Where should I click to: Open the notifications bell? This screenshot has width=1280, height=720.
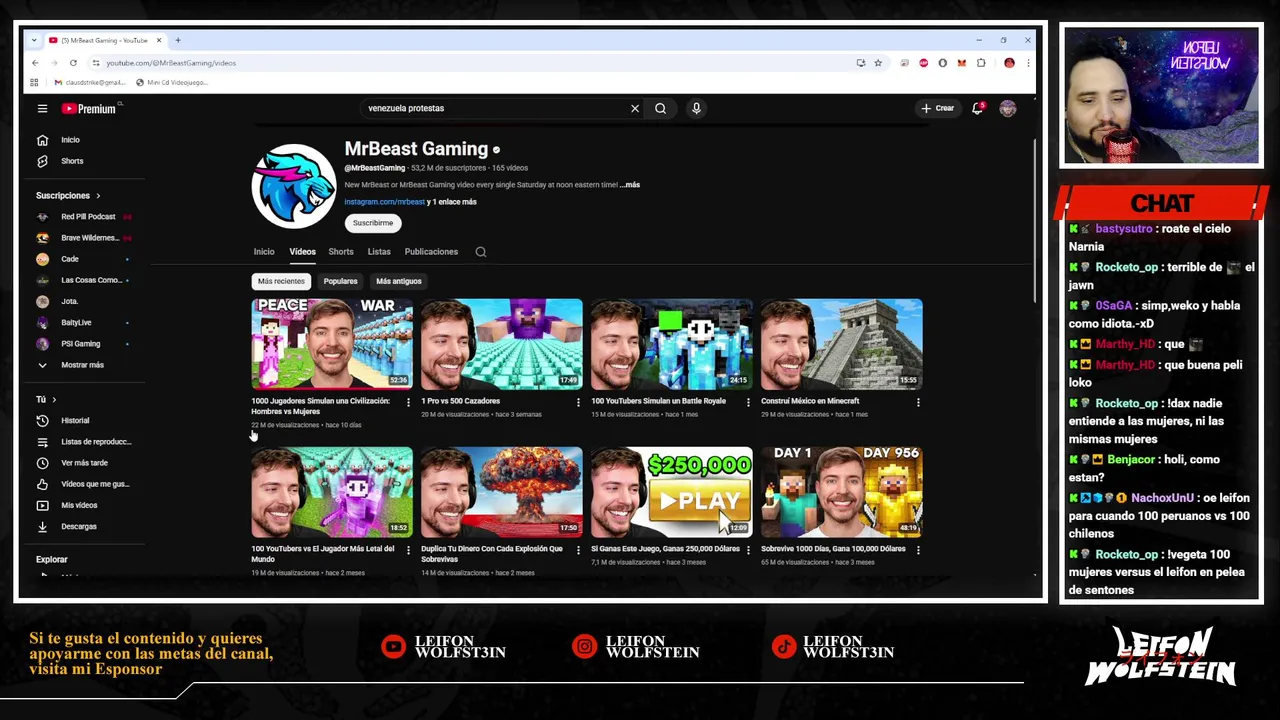[977, 108]
